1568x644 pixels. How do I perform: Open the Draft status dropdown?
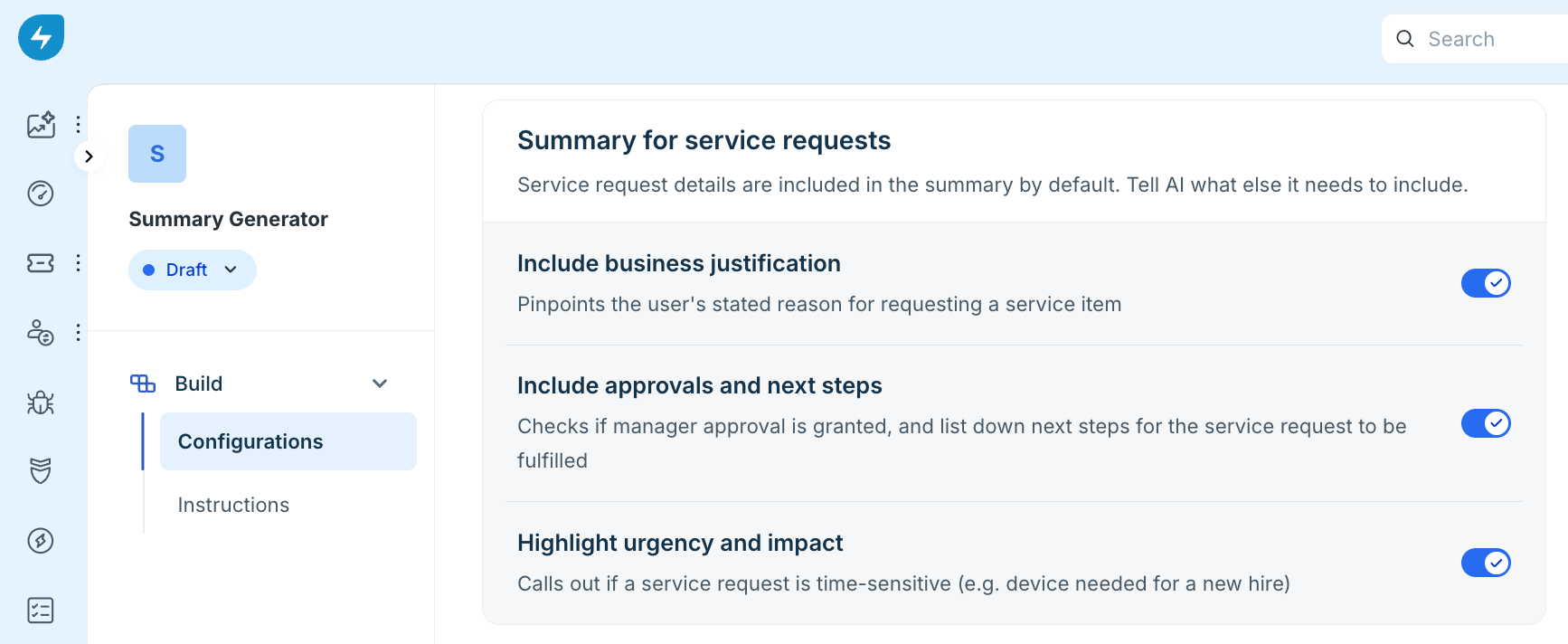(x=193, y=270)
